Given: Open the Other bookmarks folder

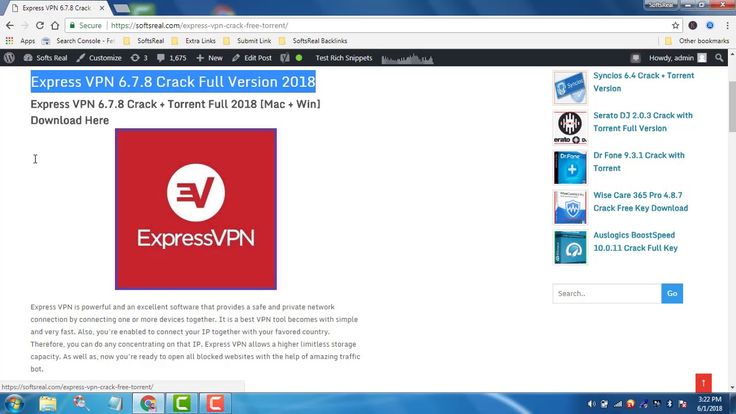Looking at the screenshot, I should point(697,41).
